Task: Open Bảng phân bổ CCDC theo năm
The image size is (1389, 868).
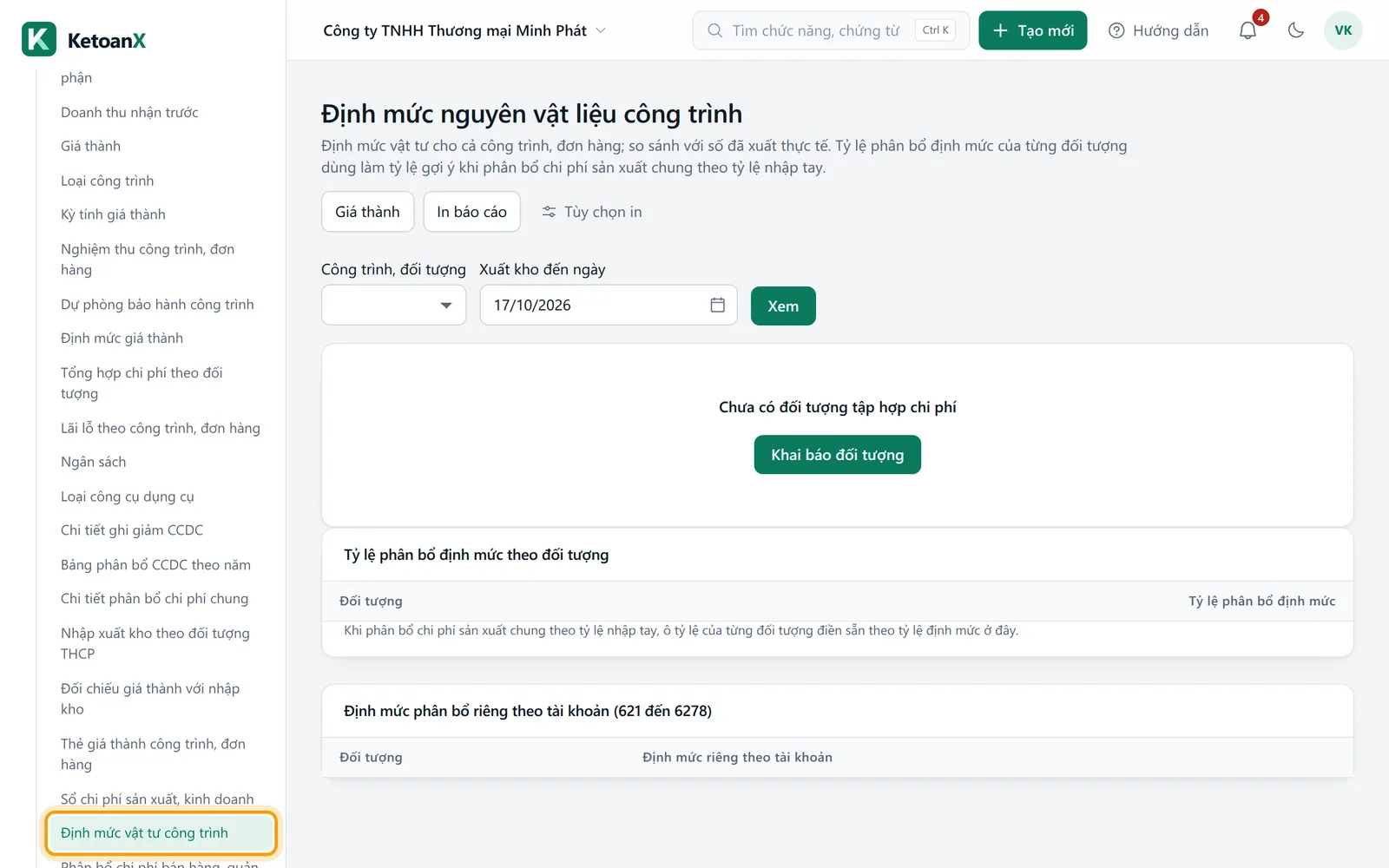Action: pos(155,564)
